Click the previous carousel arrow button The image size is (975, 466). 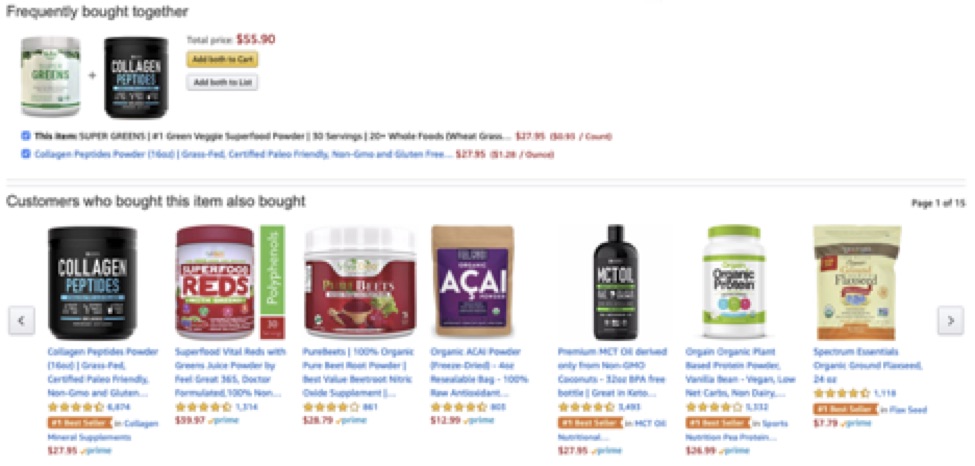[21, 320]
